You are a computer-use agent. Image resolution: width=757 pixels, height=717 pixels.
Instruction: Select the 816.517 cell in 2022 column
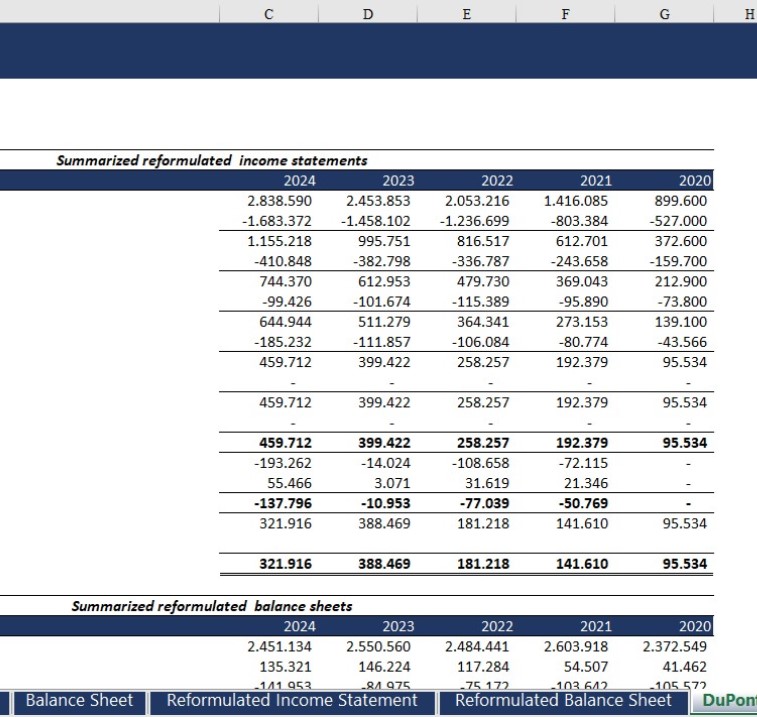477,241
